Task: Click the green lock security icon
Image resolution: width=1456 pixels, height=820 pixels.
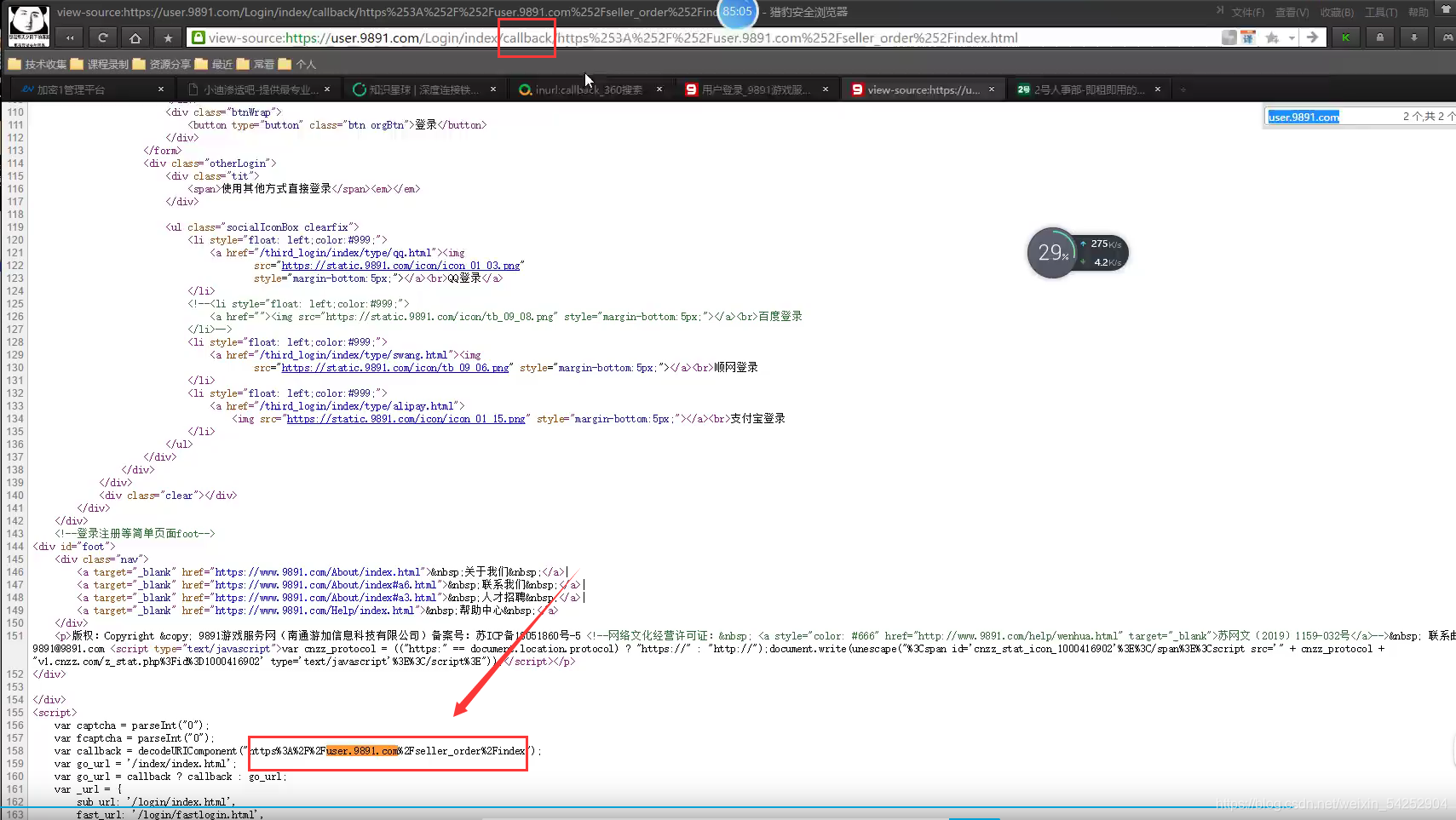Action: click(198, 37)
